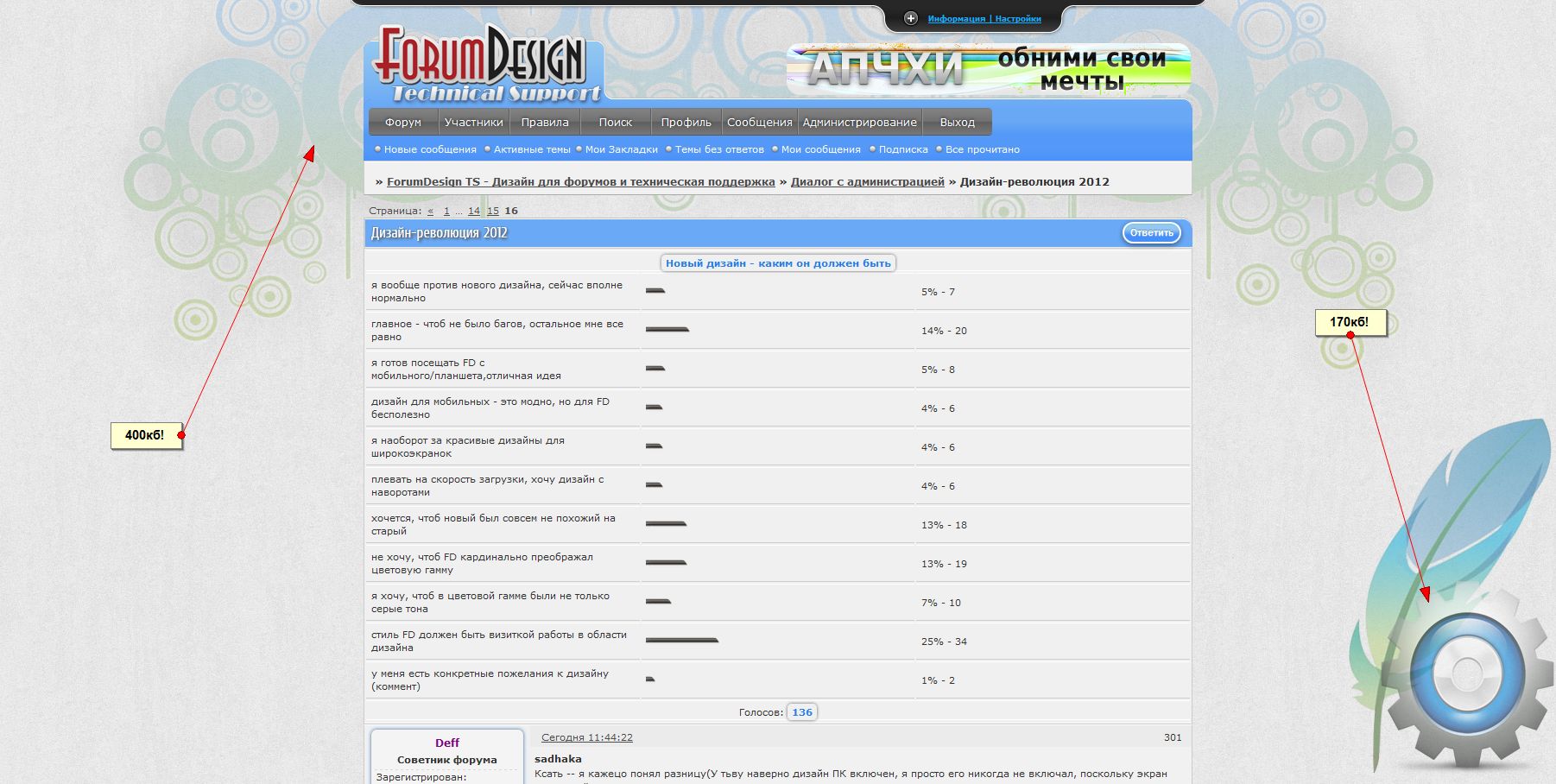Click the "13% - 18" poll result
The height and width of the screenshot is (784, 1556).
pyautogui.click(x=944, y=525)
